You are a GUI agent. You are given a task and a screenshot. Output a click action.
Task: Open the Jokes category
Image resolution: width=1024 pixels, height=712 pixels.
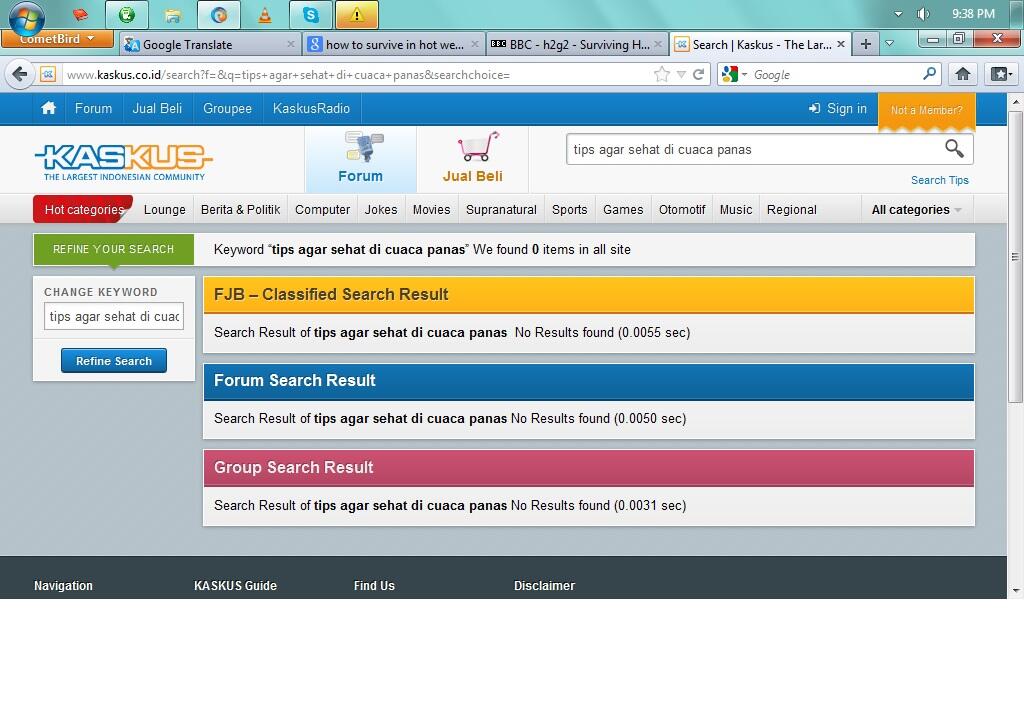(381, 210)
